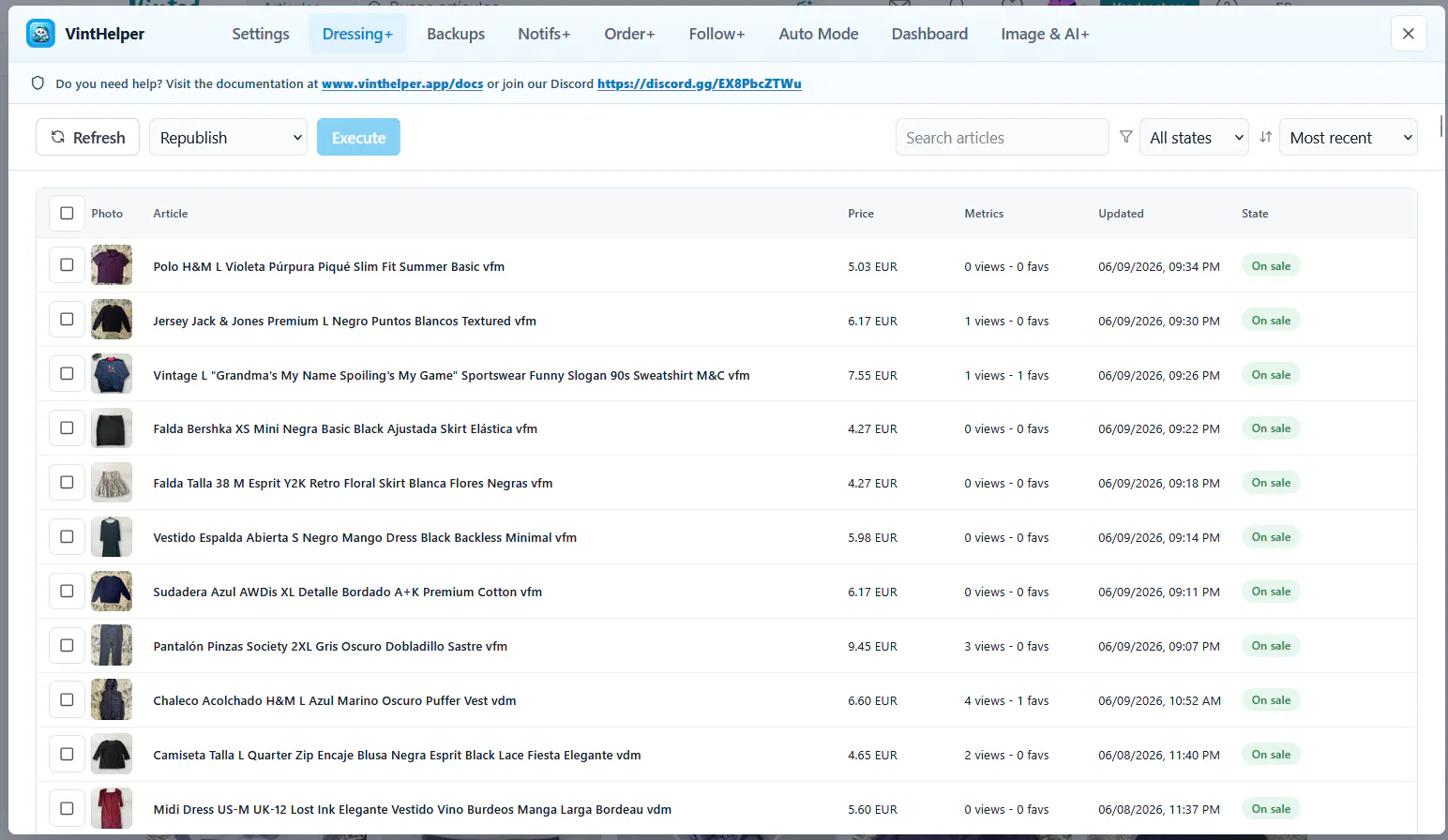This screenshot has width=1448, height=840.
Task: Toggle the select-all checkbox in header
Action: [67, 213]
